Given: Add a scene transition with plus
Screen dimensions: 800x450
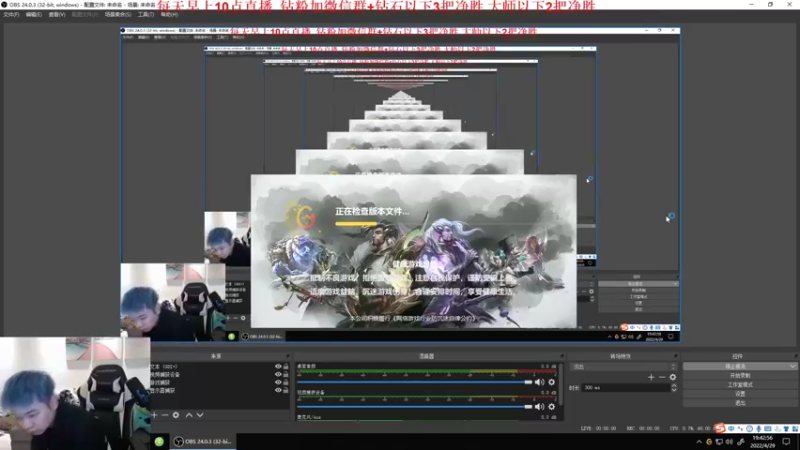Looking at the screenshot, I should [x=651, y=377].
